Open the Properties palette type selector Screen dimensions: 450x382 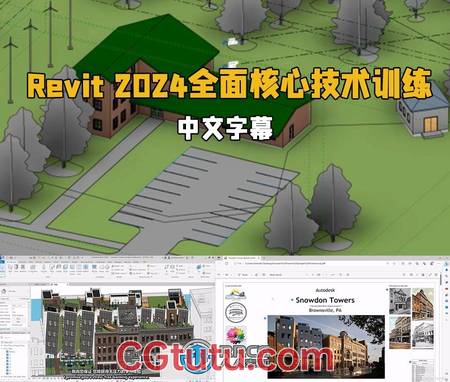(x=15, y=291)
